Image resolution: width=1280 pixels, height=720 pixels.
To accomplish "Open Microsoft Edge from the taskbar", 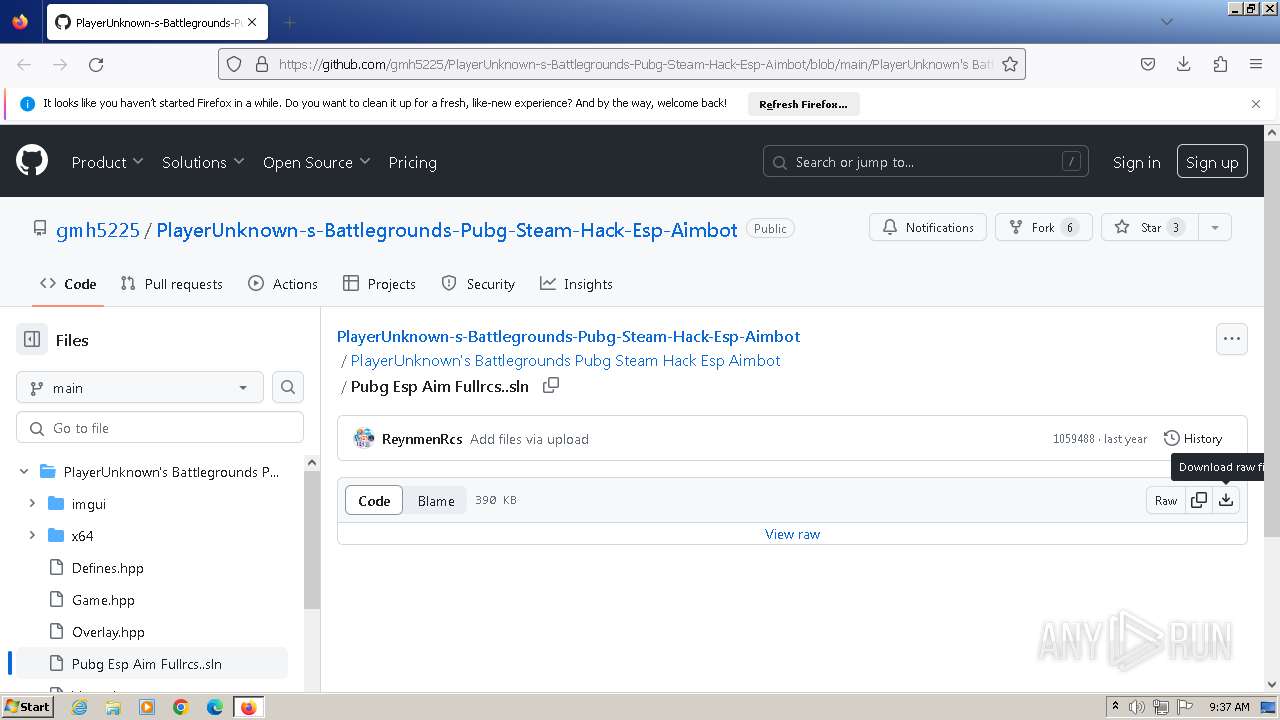I will pyautogui.click(x=215, y=707).
